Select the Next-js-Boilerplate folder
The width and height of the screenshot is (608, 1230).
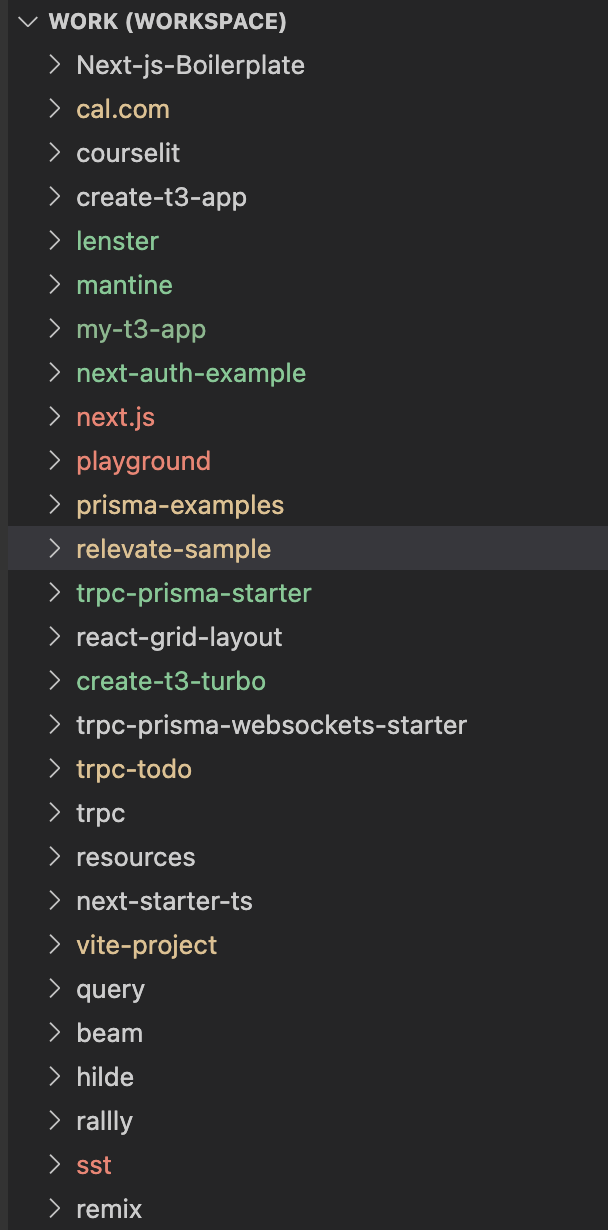190,65
